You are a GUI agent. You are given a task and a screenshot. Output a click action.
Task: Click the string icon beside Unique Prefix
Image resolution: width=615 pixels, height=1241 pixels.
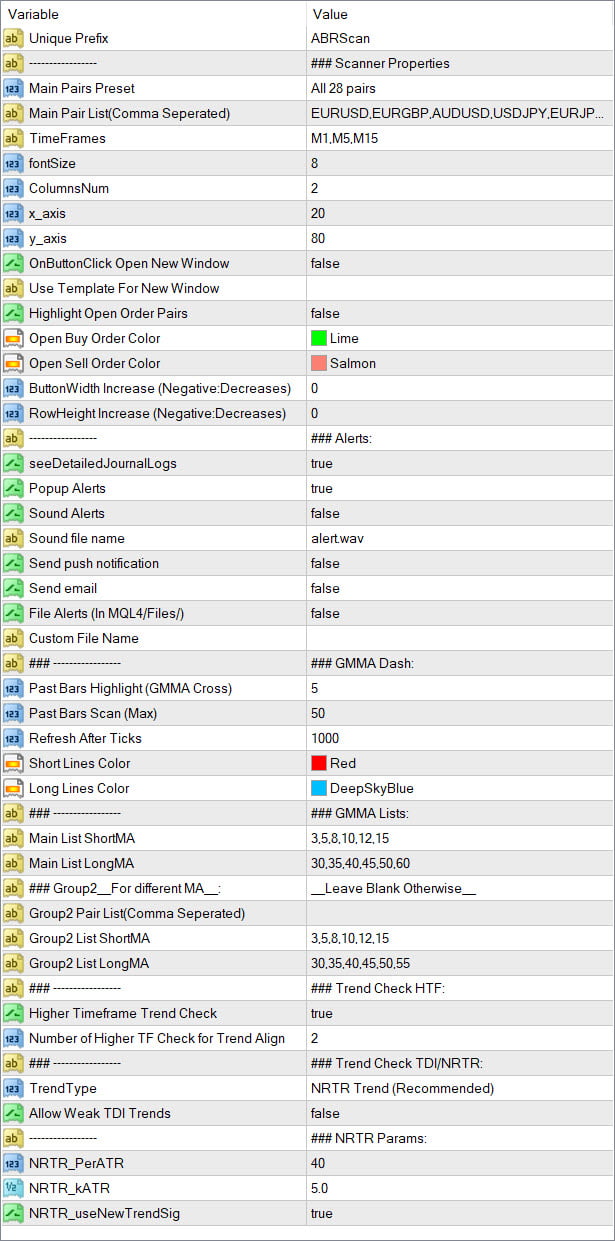pos(13,38)
